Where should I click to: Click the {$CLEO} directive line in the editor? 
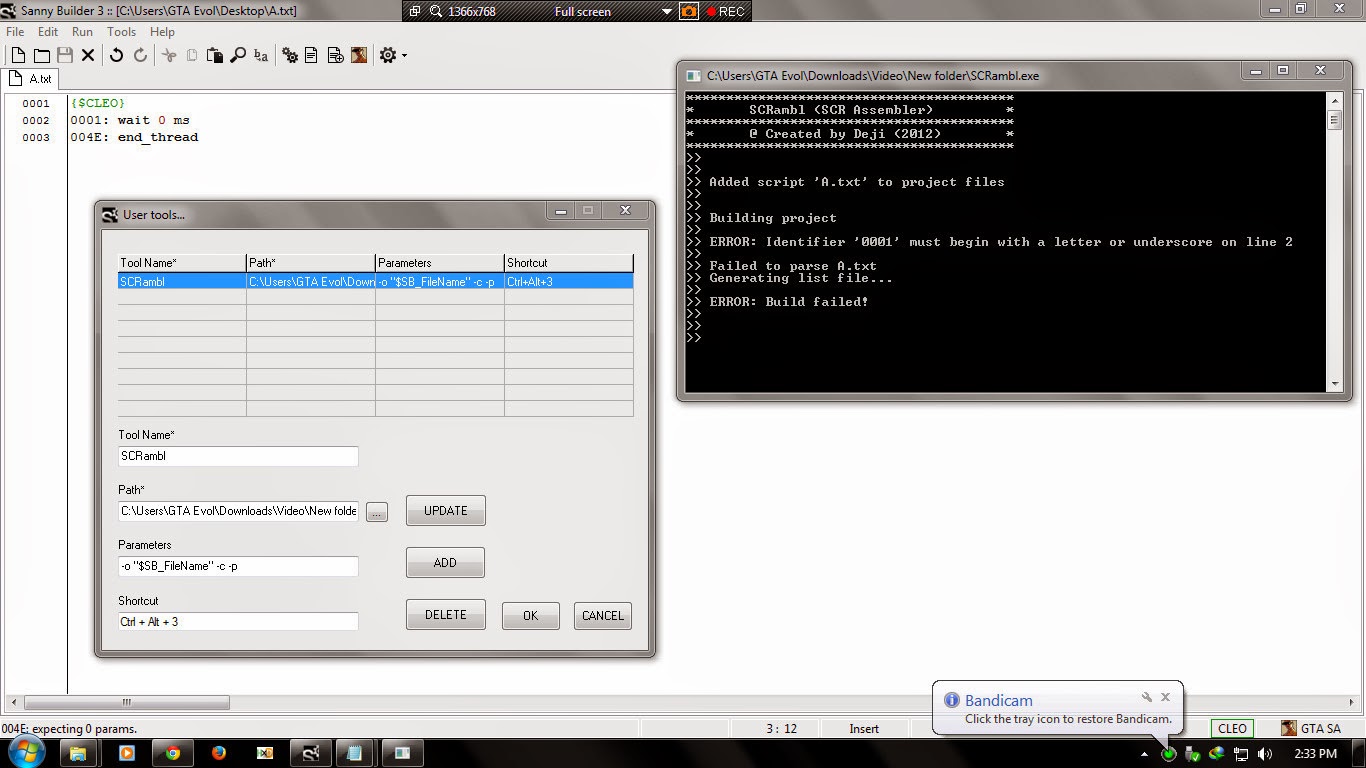[98, 103]
